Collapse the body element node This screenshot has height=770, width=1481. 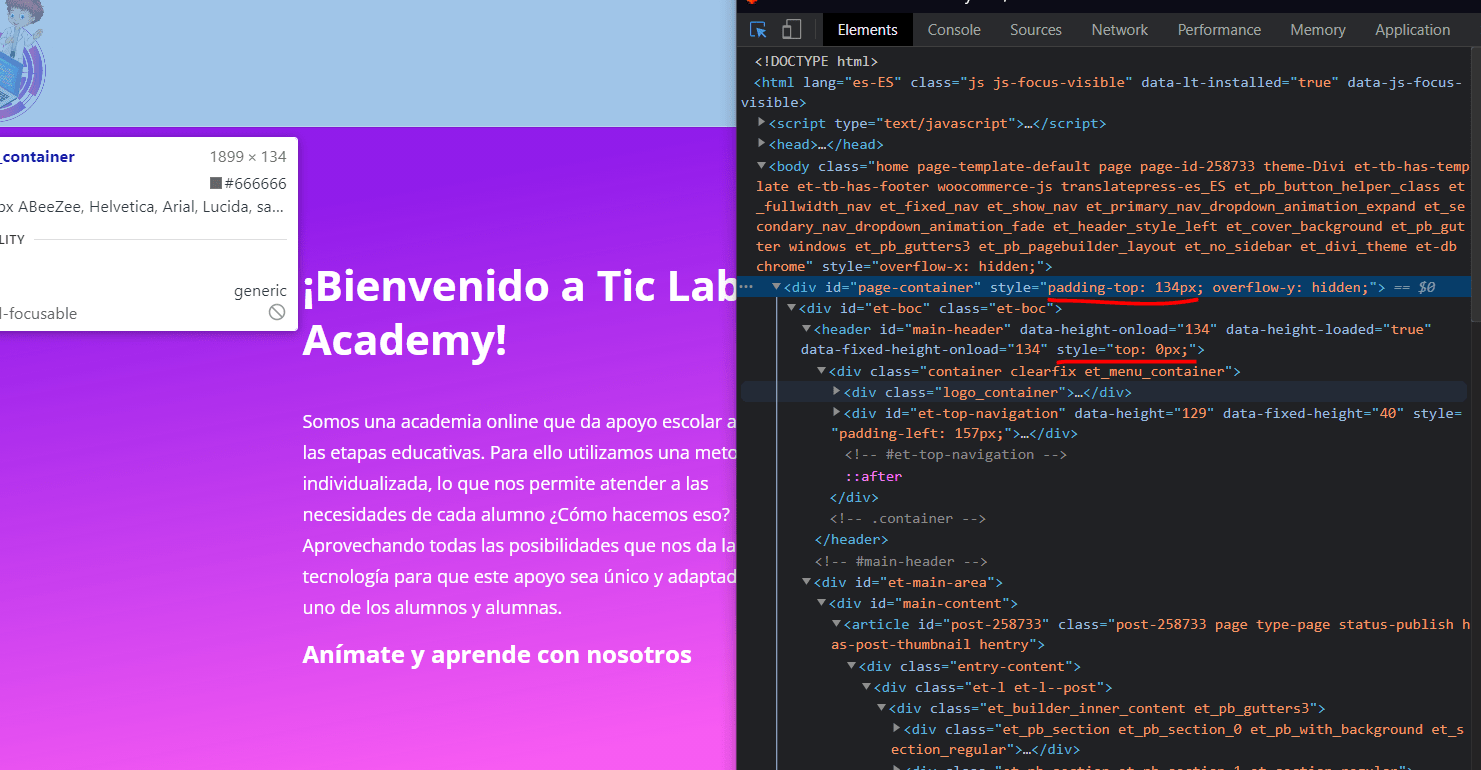click(x=762, y=166)
